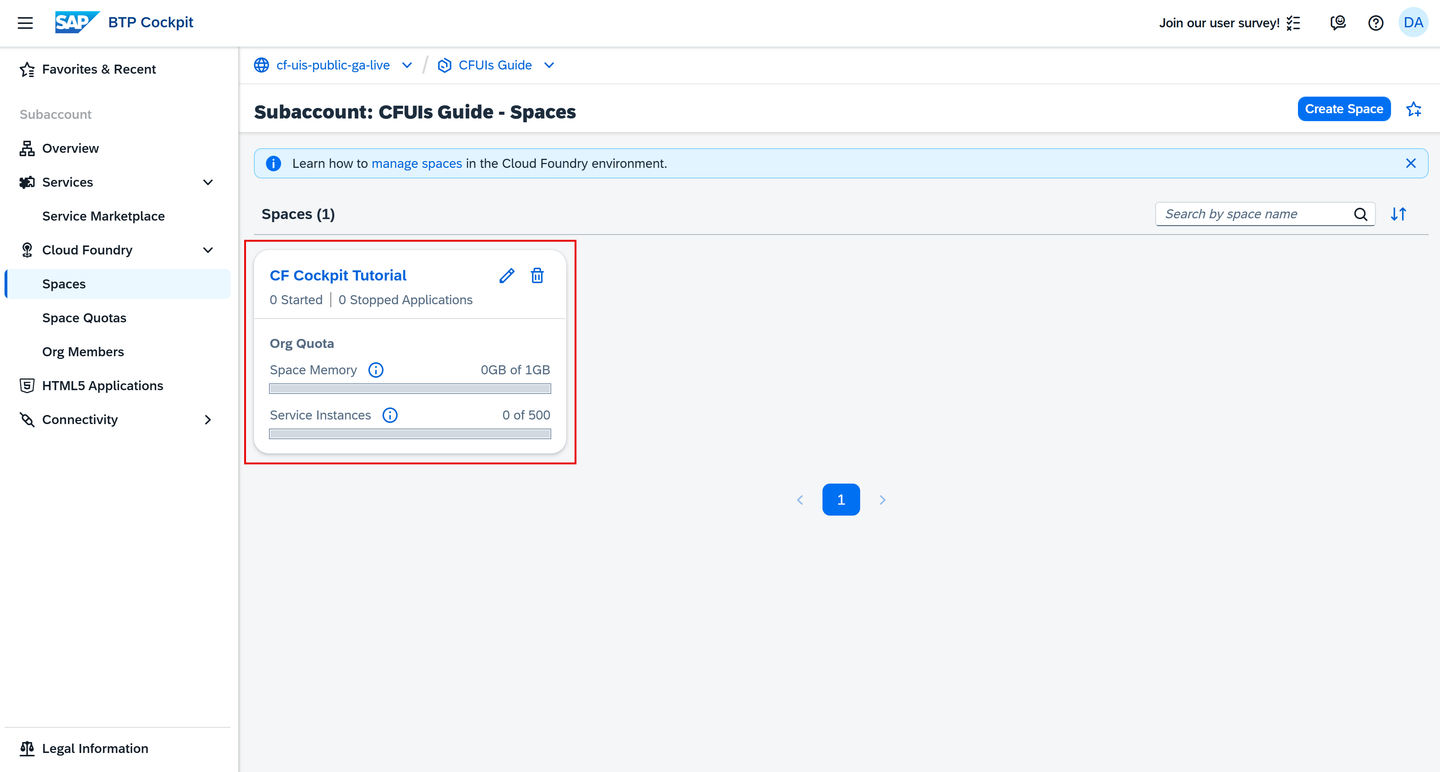Go to the previous page arrow
Viewport: 1440px width, 772px height.
(800, 500)
